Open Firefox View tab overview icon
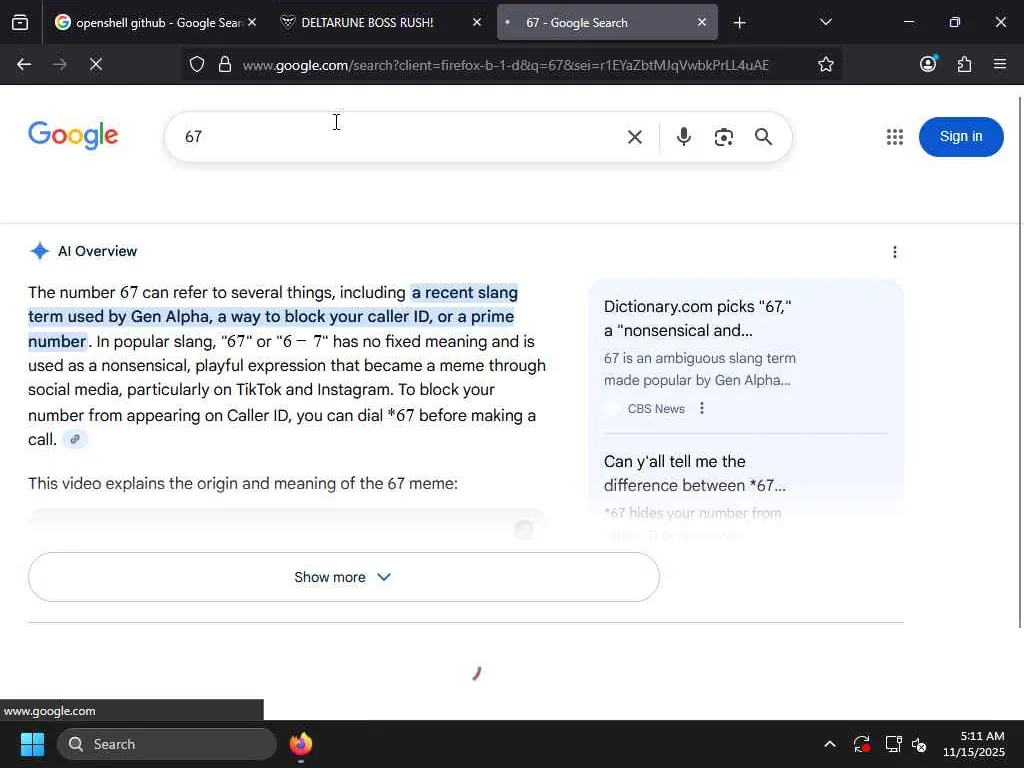Viewport: 1024px width, 768px height. point(20,23)
